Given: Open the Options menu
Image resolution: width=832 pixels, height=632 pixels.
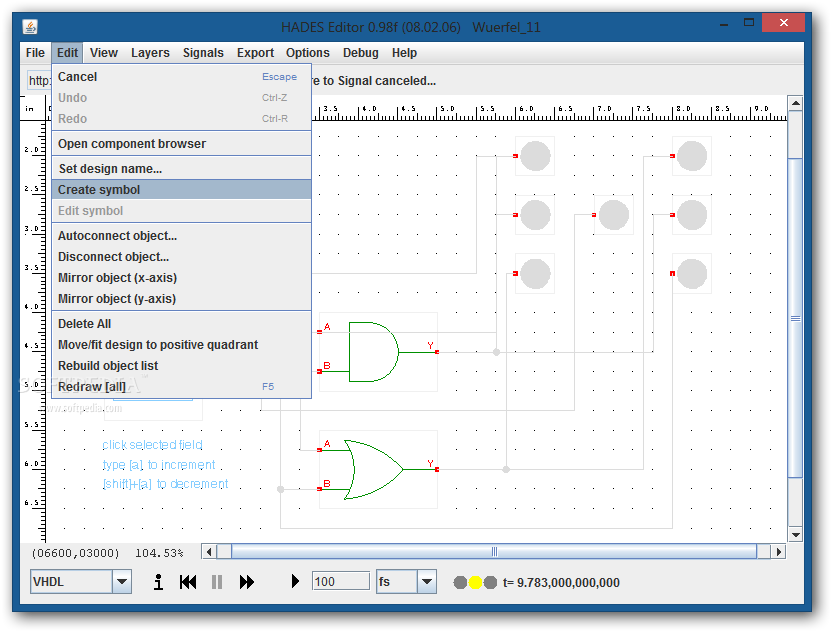Looking at the screenshot, I should pos(308,53).
